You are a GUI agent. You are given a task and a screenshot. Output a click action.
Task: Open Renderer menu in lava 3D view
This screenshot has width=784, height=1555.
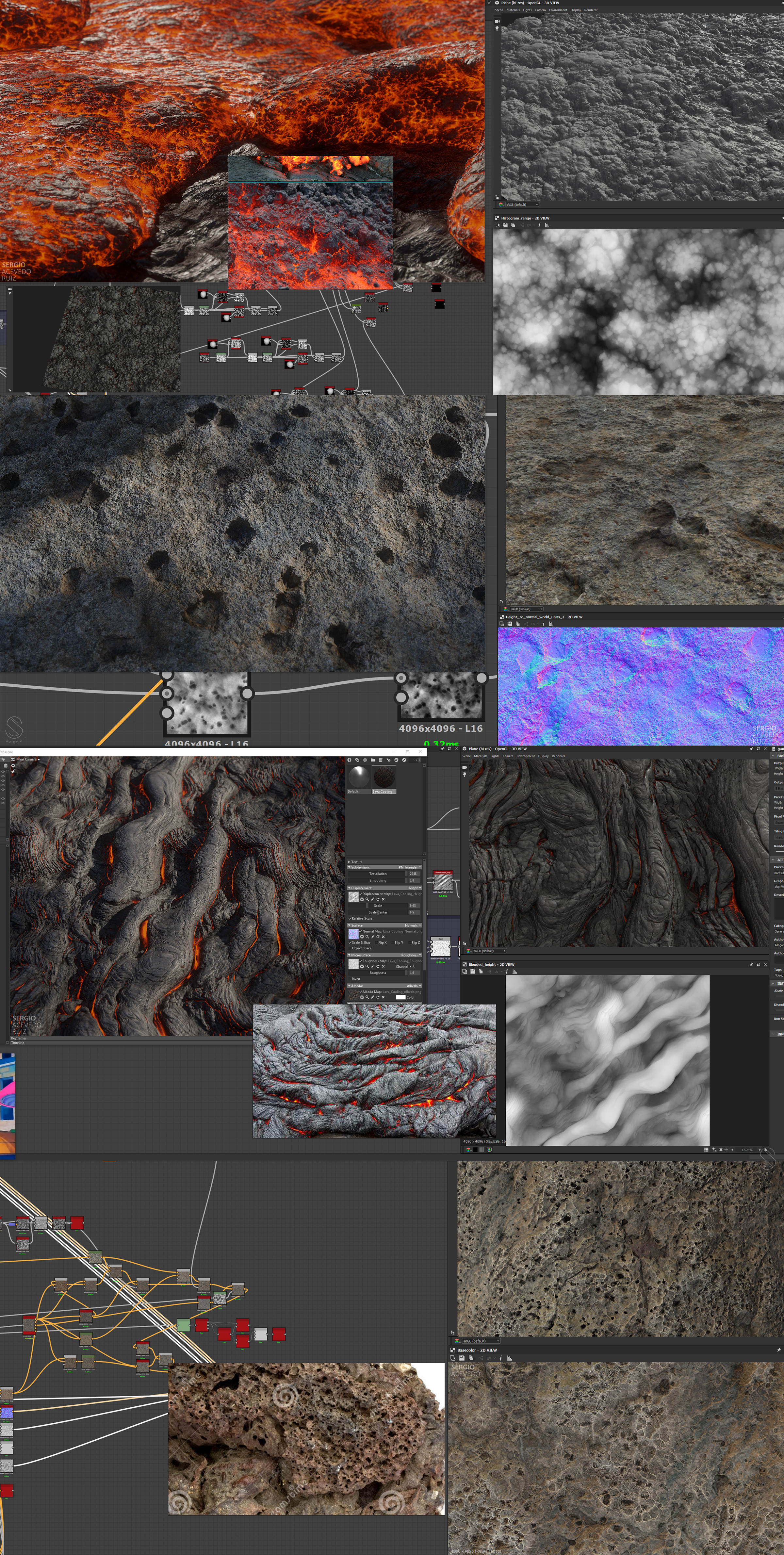click(559, 756)
